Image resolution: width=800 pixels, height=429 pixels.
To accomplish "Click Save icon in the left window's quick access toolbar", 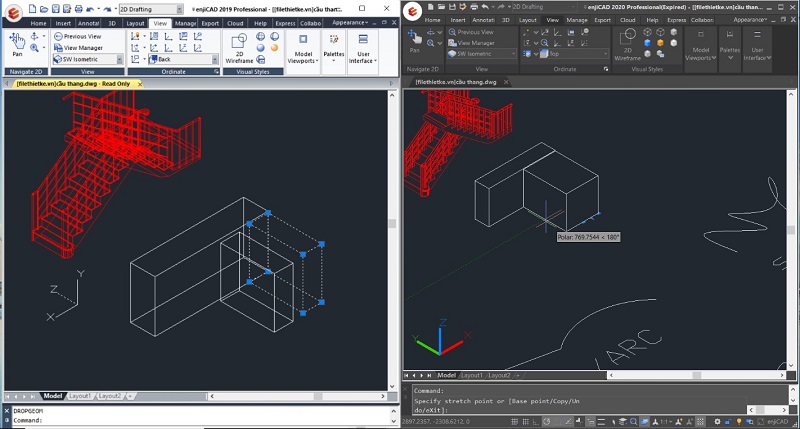I will point(56,9).
